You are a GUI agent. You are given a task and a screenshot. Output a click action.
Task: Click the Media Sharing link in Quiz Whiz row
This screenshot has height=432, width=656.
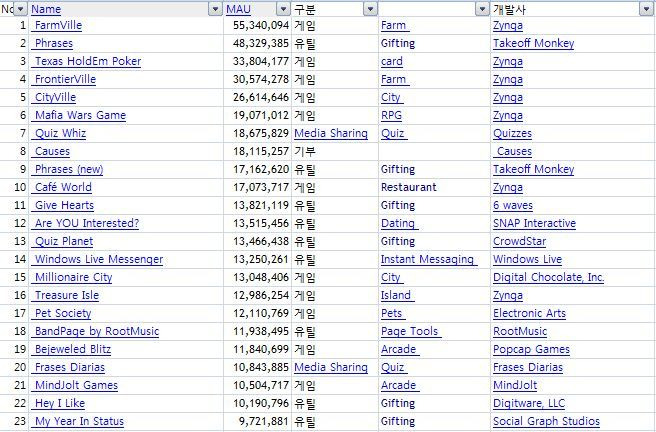331,133
